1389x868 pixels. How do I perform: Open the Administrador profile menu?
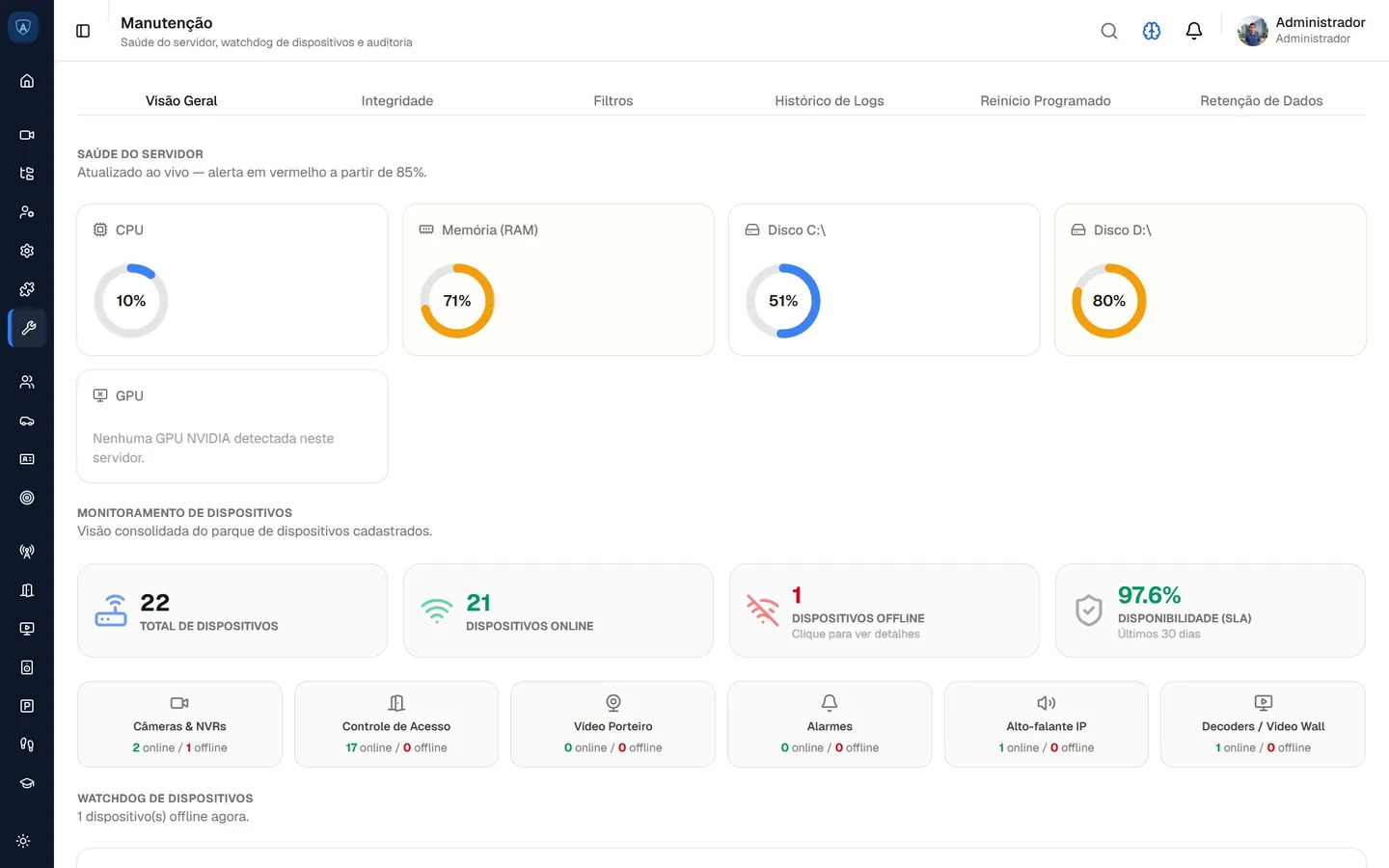1301,31
